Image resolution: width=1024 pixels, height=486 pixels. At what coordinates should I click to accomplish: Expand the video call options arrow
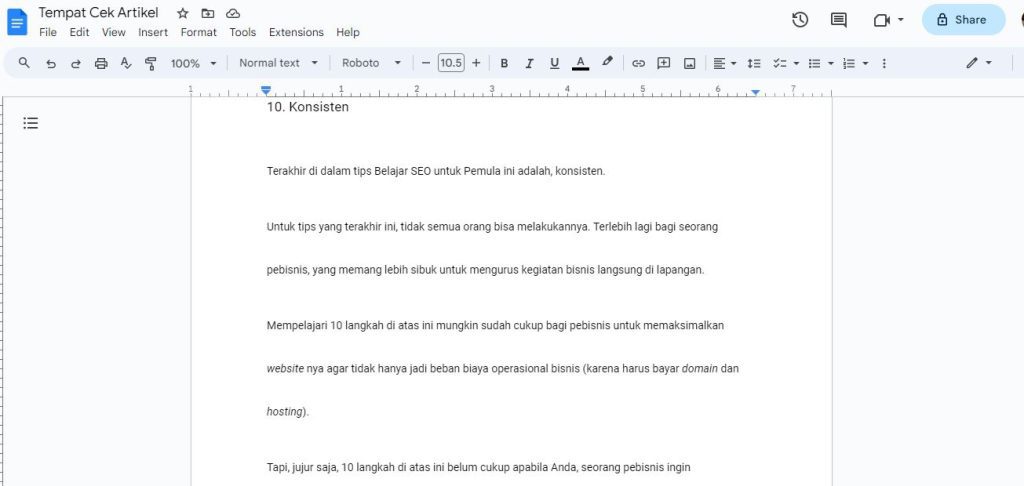[901, 20]
